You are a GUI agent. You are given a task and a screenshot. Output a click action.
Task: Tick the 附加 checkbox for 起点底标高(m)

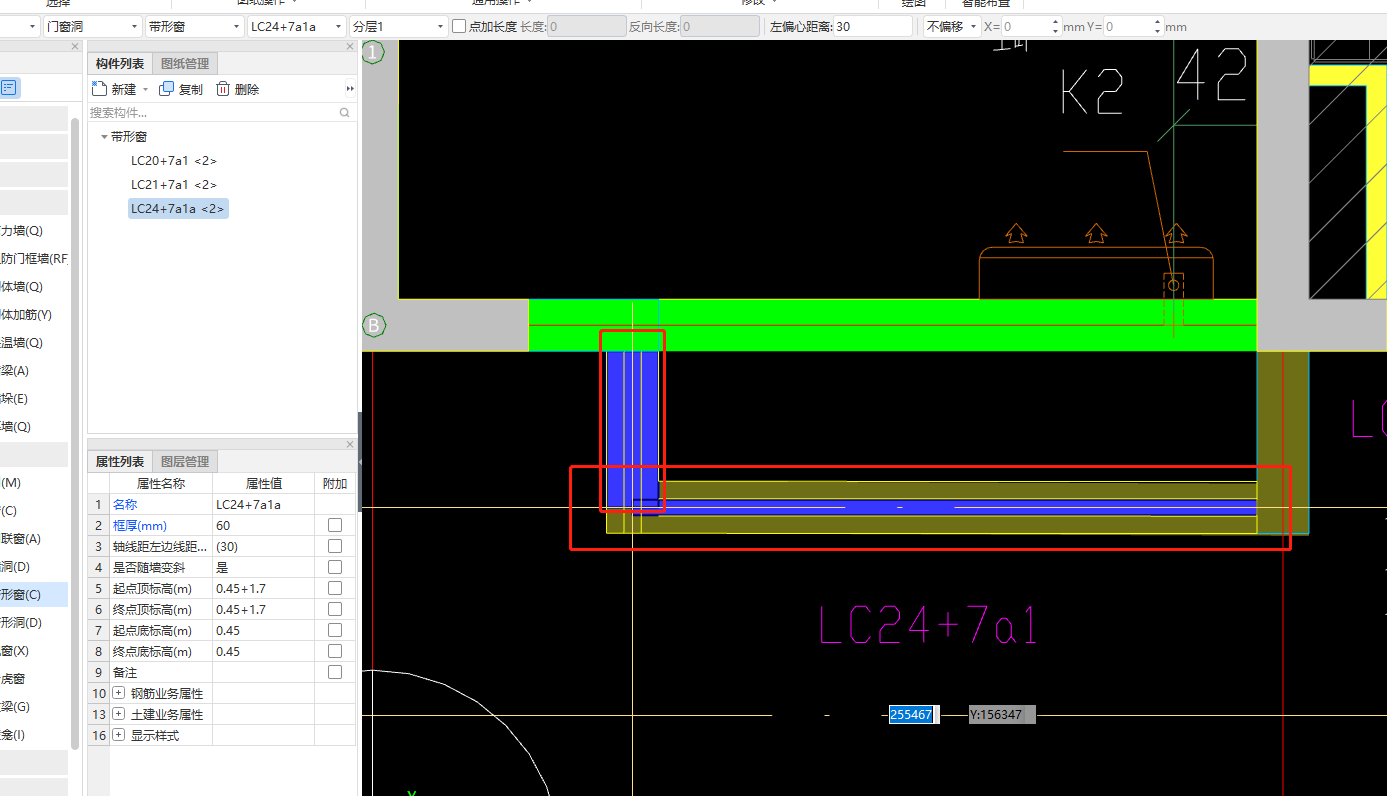335,630
